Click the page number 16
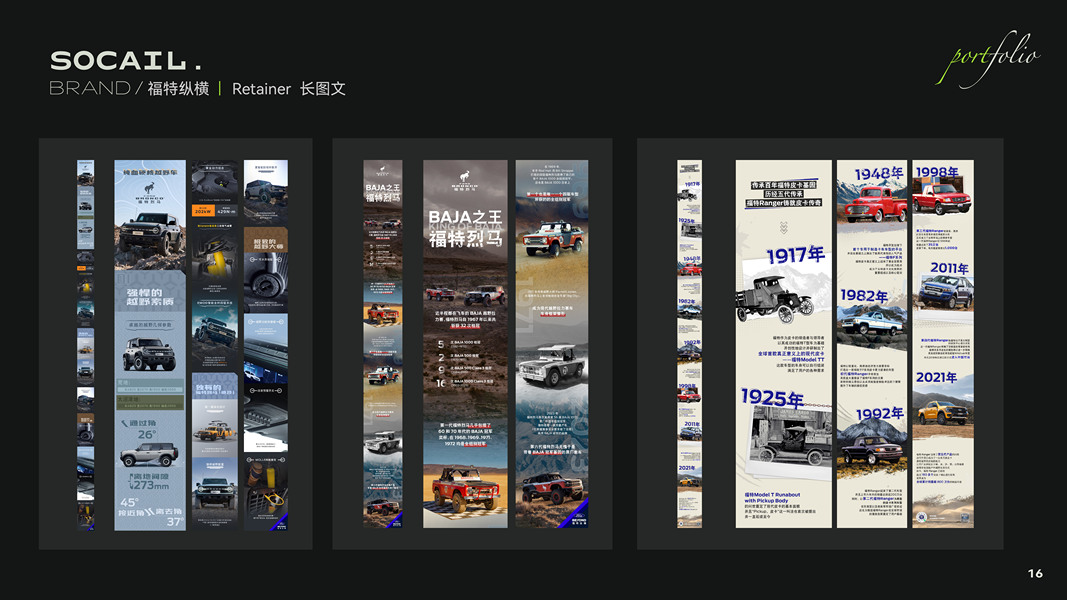The width and height of the screenshot is (1067, 600). click(1035, 573)
